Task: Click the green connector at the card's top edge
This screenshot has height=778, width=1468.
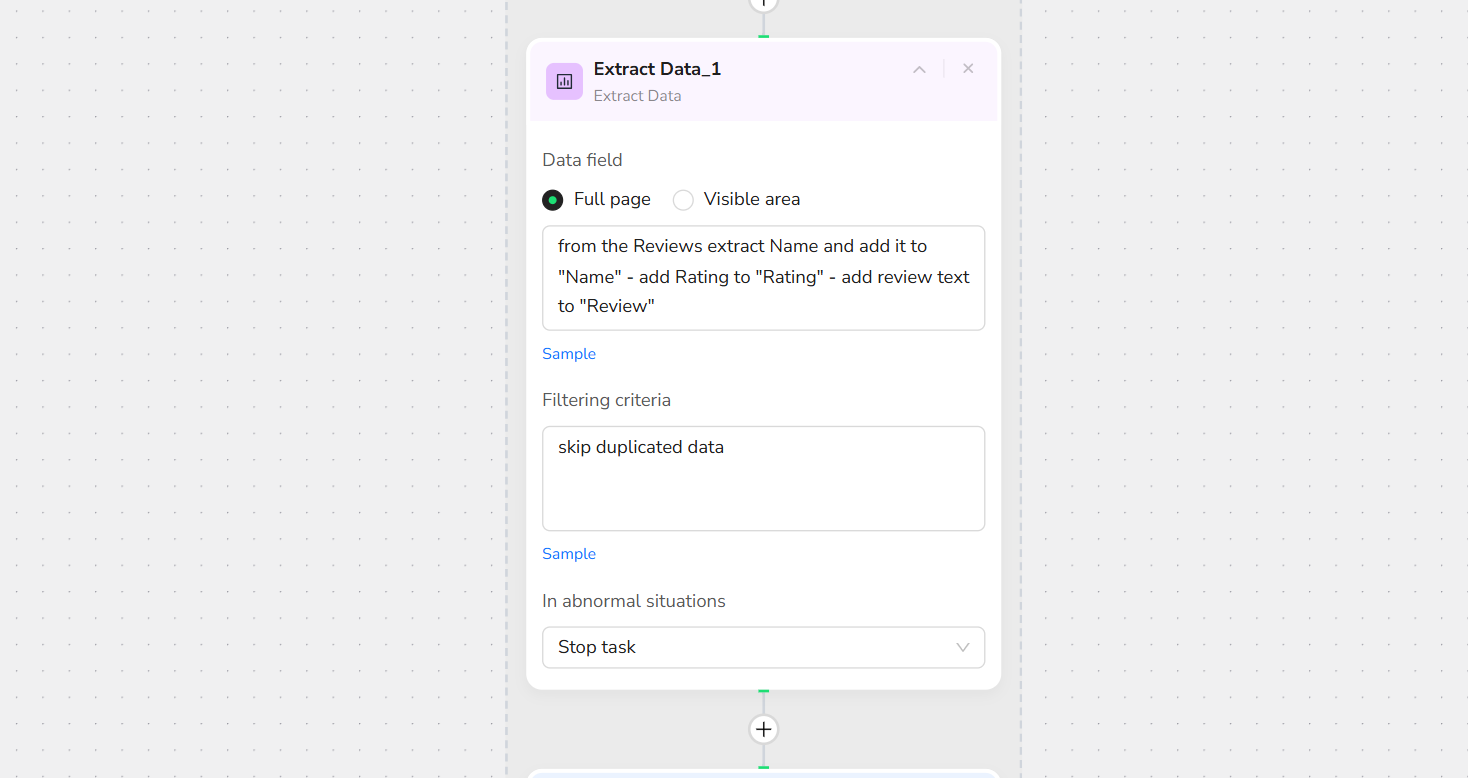Action: pos(764,37)
